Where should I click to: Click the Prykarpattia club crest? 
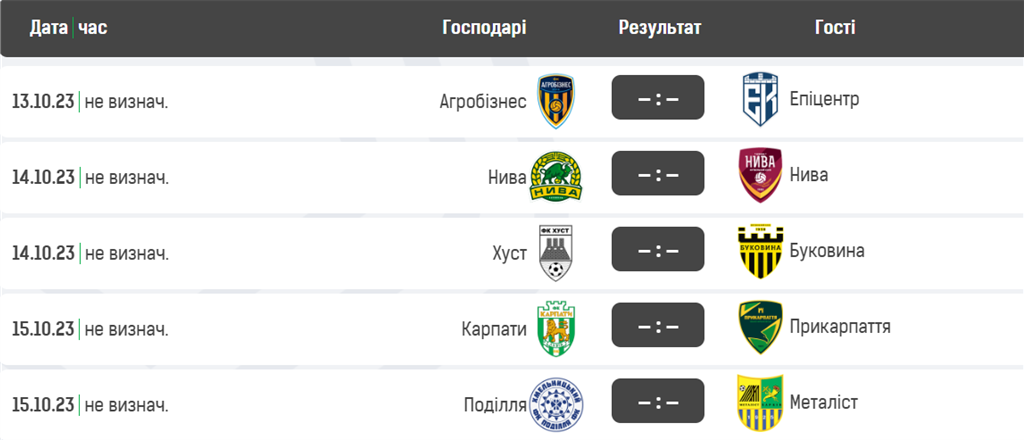760,328
